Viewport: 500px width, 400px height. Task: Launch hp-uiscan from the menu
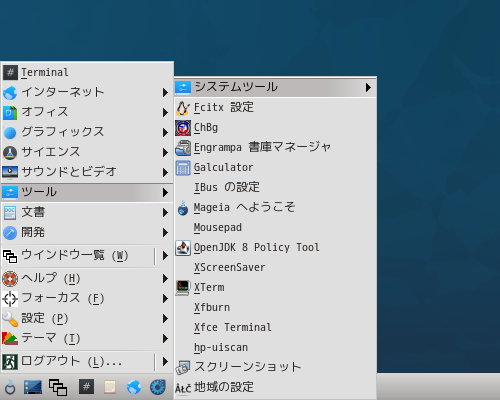coord(275,347)
